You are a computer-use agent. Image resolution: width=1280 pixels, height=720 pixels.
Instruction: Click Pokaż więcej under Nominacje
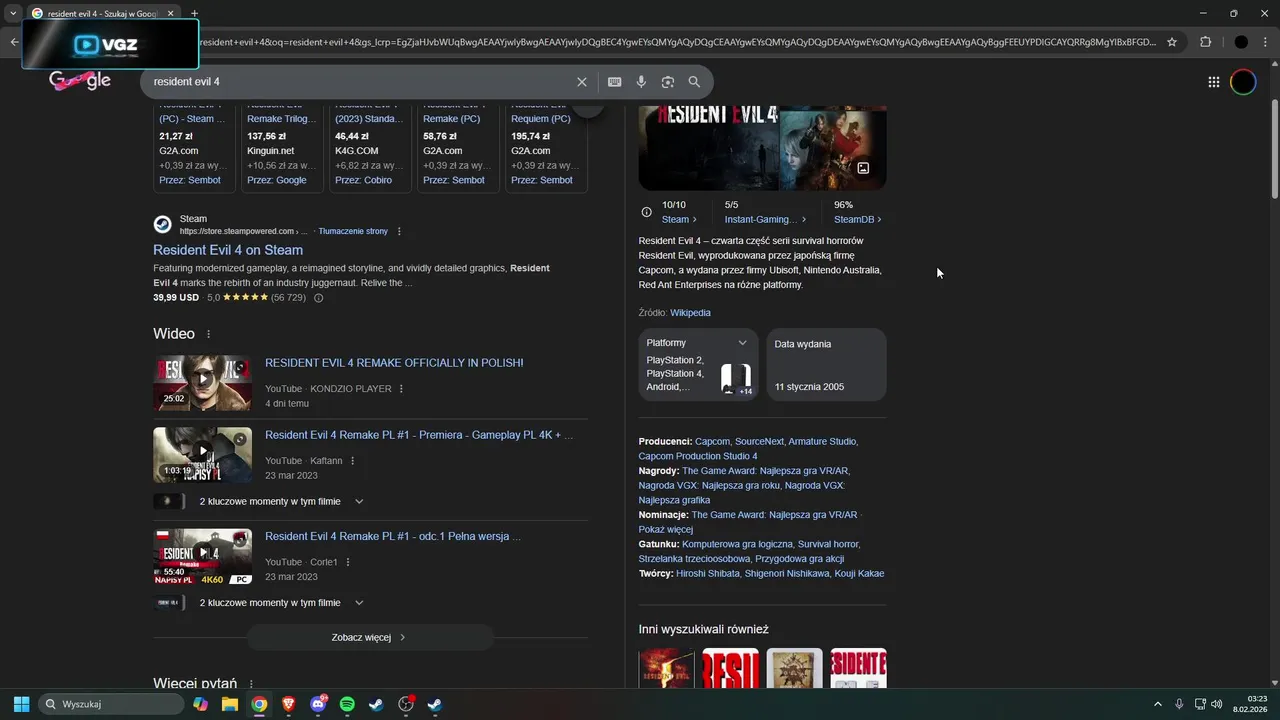[665, 529]
